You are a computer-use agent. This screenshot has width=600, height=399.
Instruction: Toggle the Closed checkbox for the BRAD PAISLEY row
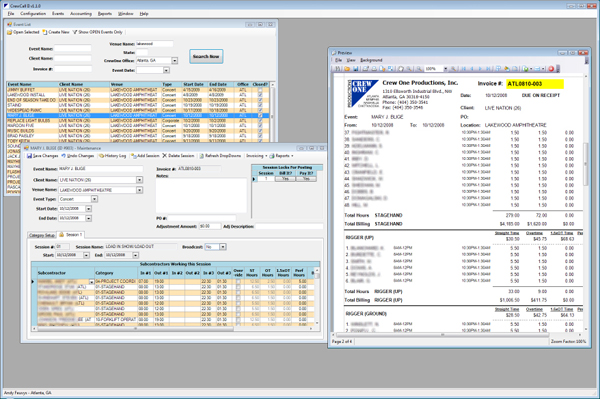pos(260,136)
